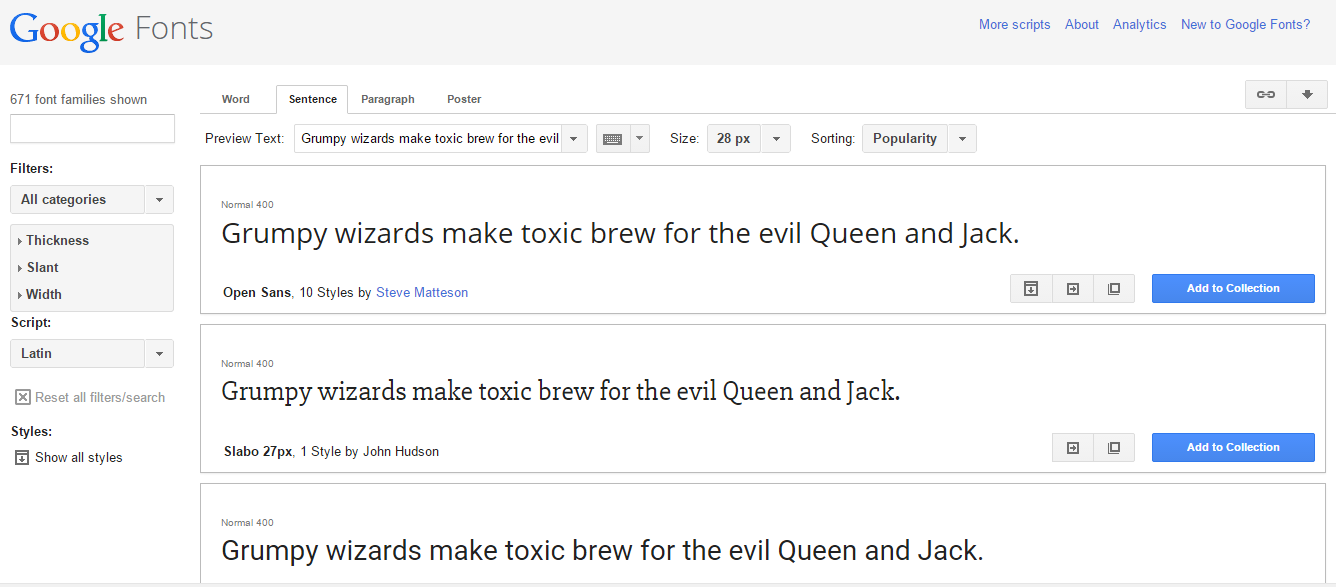
Task: Click the Open Sans preview sentence
Action: [620, 234]
